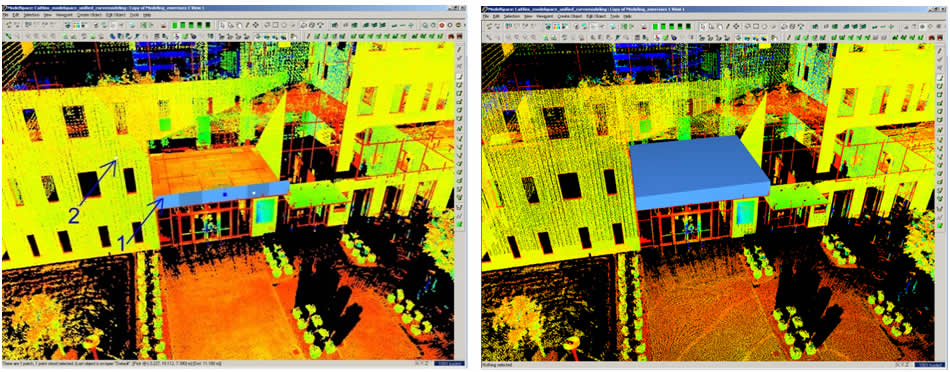Open Selection menu in left window
Image resolution: width=950 pixels, height=372 pixels.
[32, 15]
